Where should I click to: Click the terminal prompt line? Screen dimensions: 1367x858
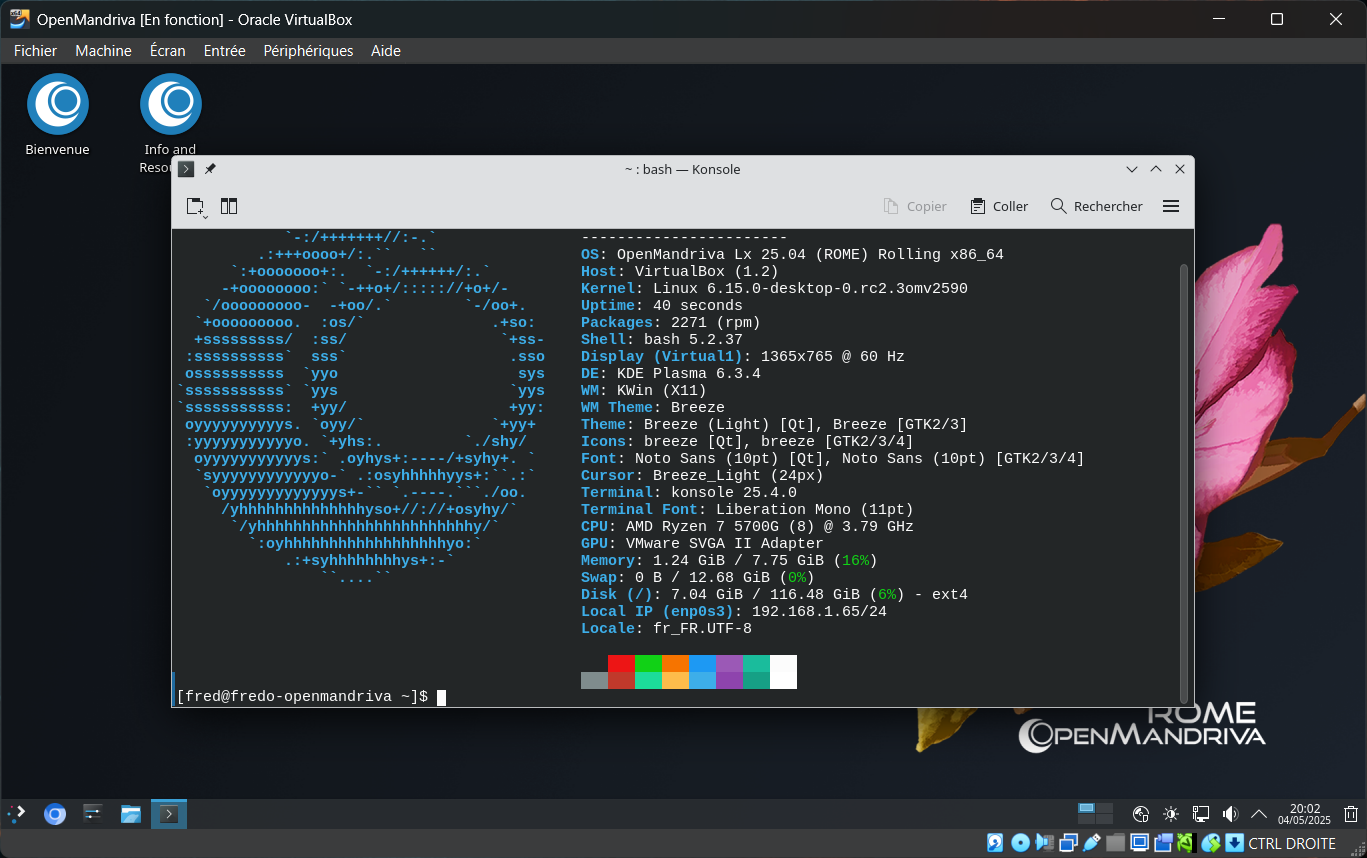click(311, 696)
